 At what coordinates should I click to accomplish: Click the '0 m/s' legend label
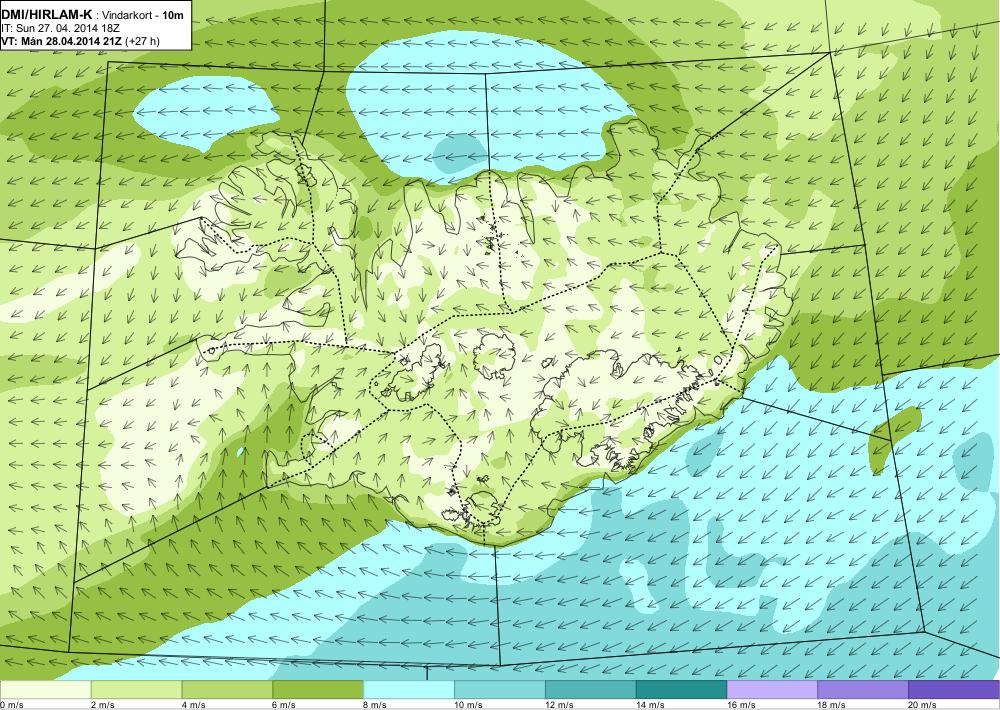pos(12,705)
